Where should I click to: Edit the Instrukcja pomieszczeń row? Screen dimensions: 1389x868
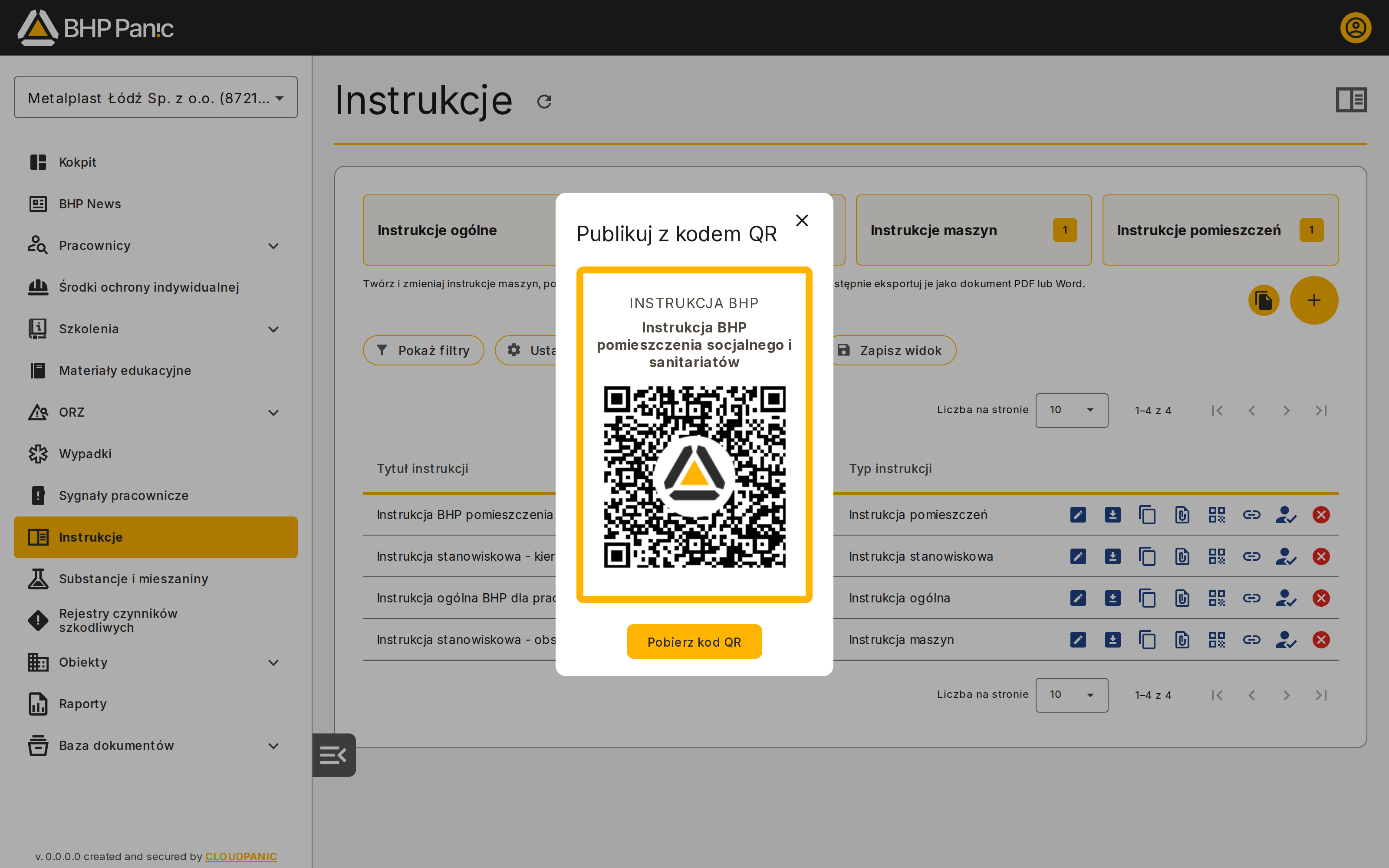(x=1078, y=515)
